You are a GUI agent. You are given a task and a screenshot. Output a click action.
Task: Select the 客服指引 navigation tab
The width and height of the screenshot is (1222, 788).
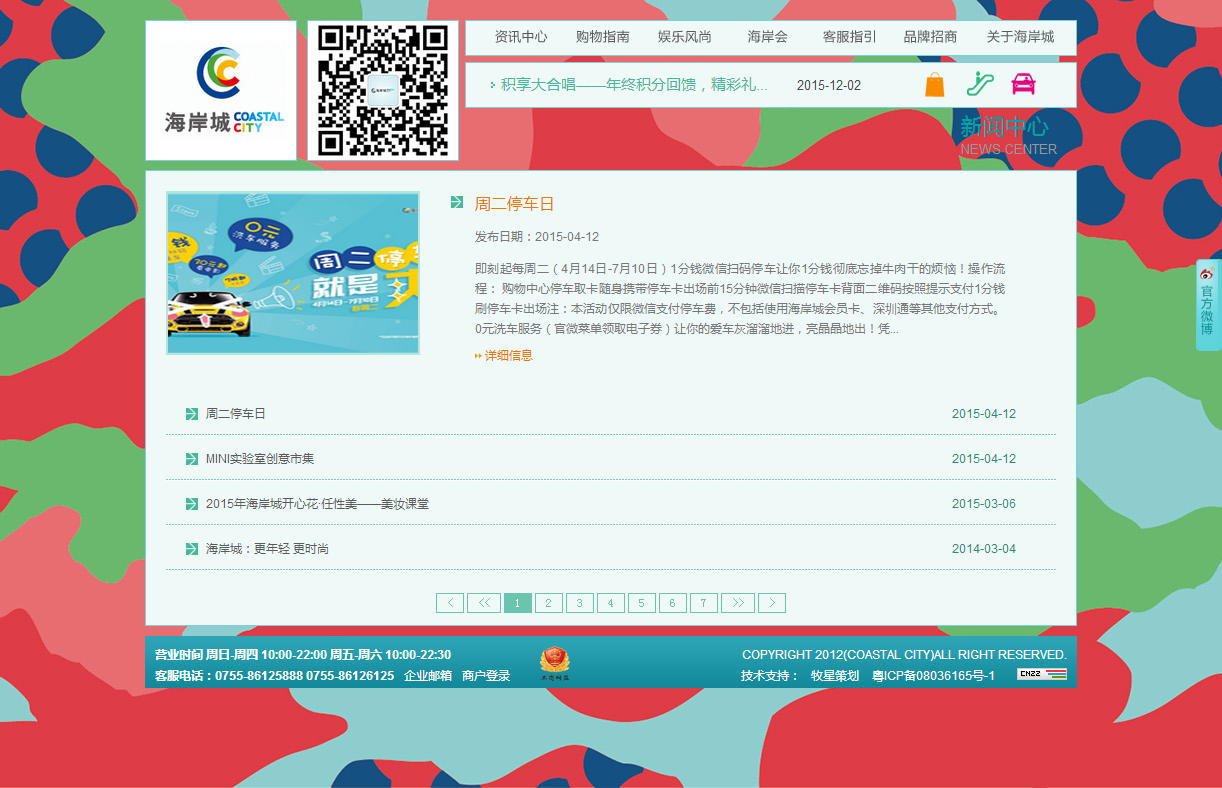[x=847, y=36]
